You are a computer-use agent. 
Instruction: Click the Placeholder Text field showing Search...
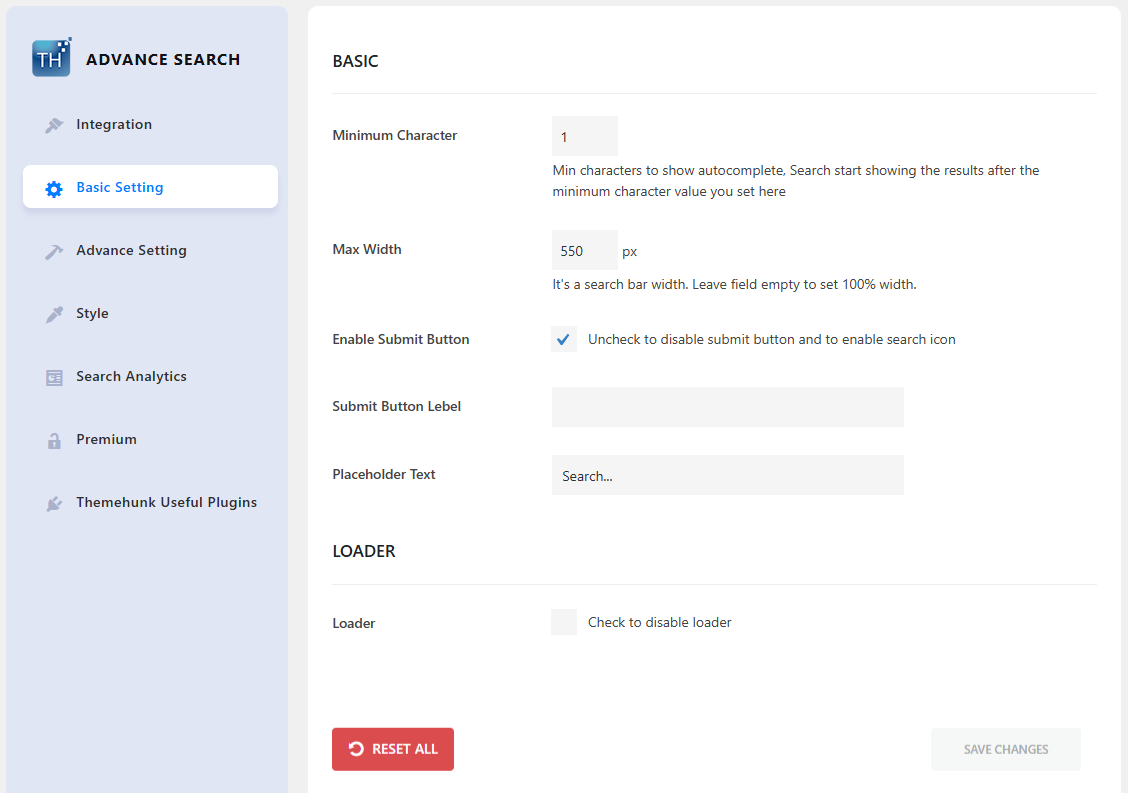pyautogui.click(x=727, y=475)
